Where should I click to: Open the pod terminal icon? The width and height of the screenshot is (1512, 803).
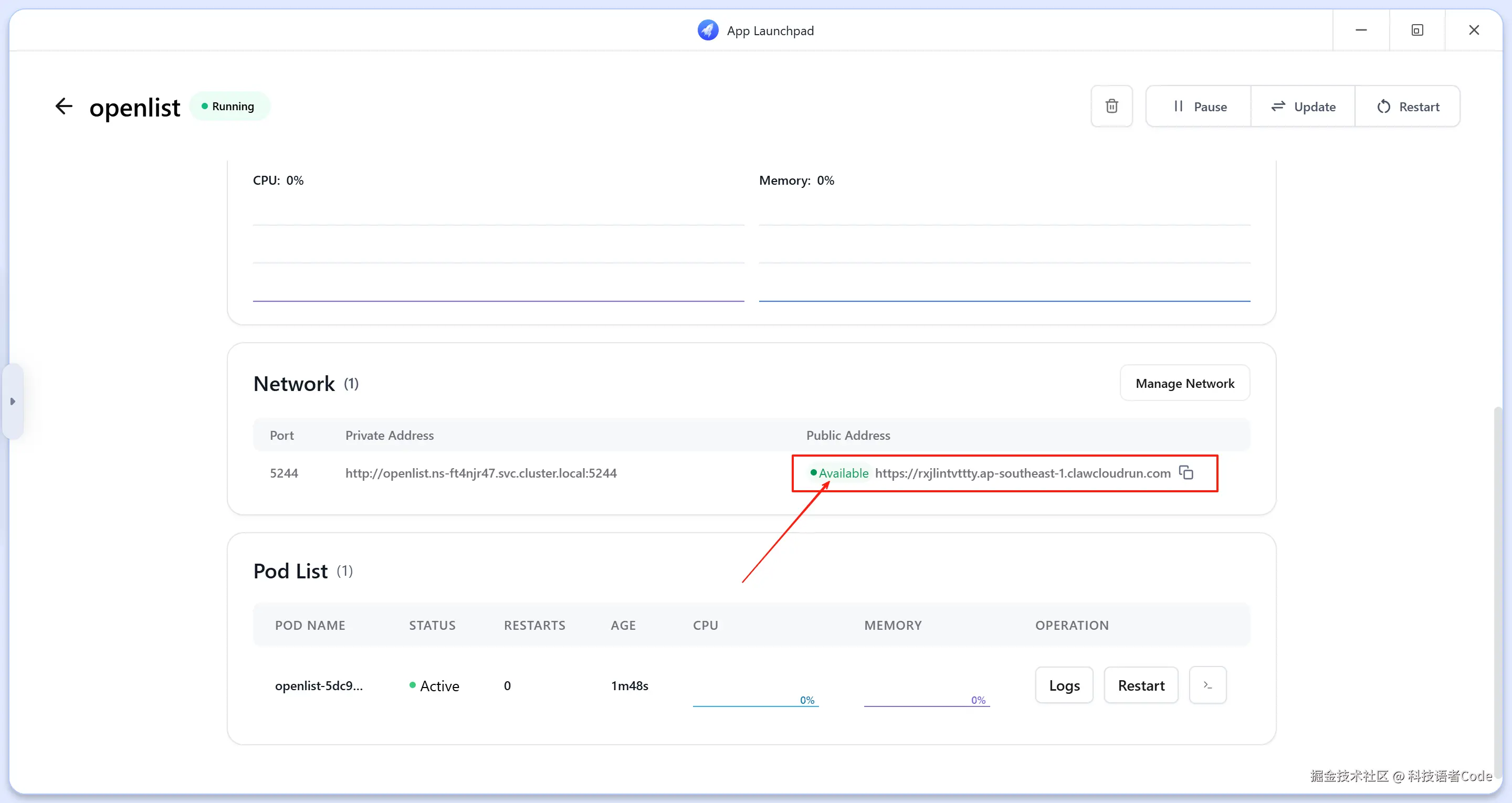1207,685
